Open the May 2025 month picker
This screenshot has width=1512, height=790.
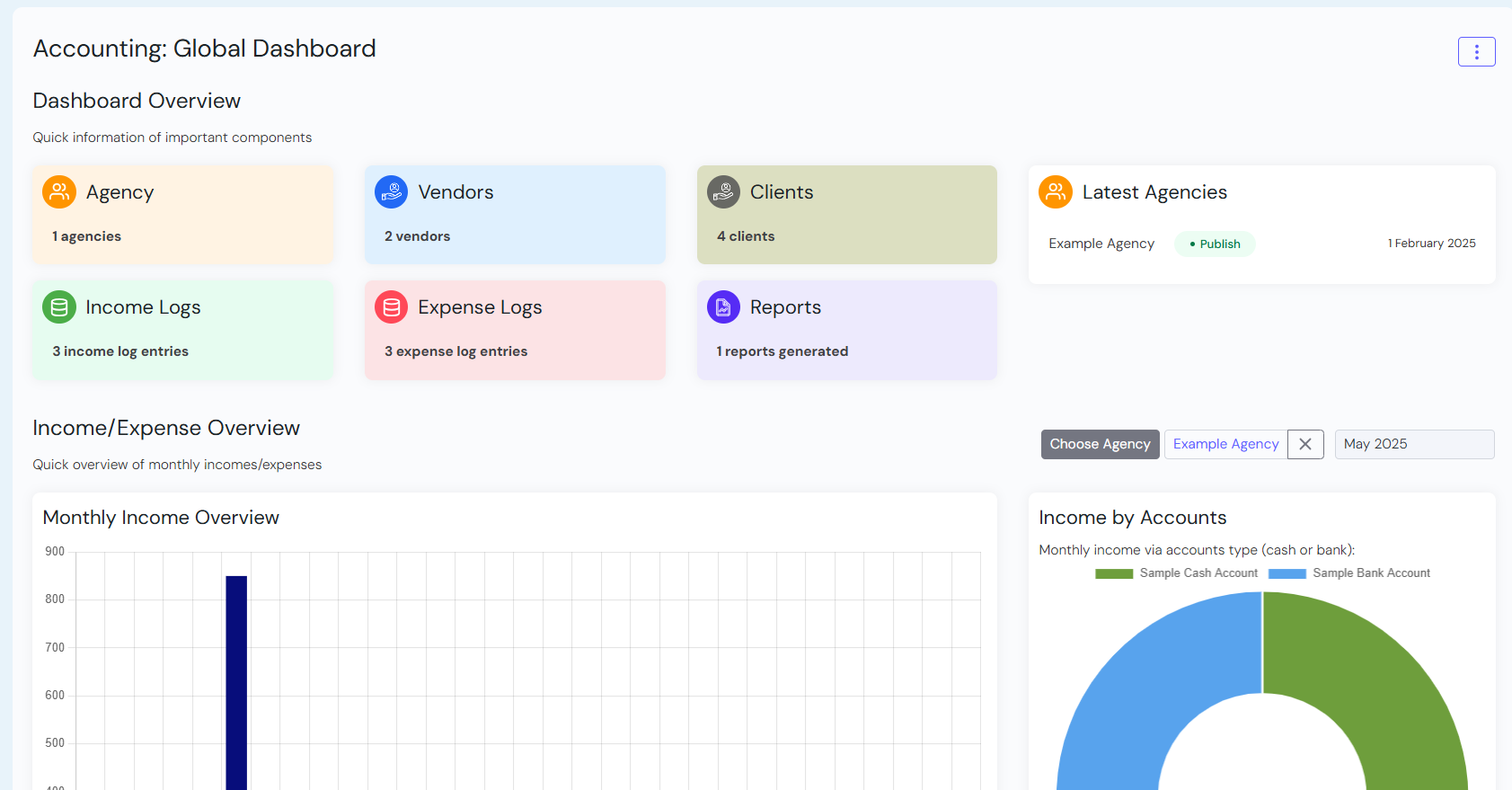1414,444
